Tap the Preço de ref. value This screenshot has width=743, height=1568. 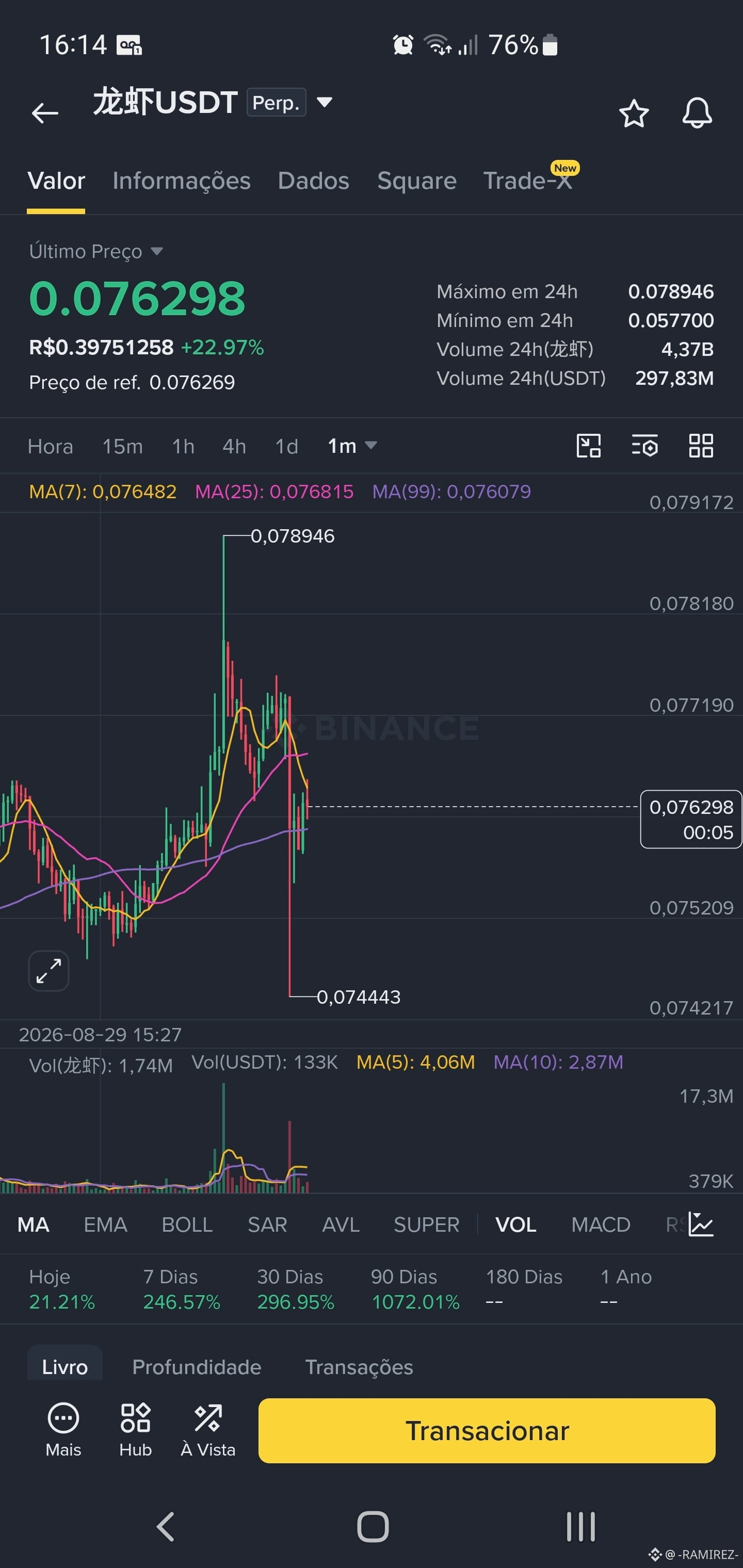point(192,382)
